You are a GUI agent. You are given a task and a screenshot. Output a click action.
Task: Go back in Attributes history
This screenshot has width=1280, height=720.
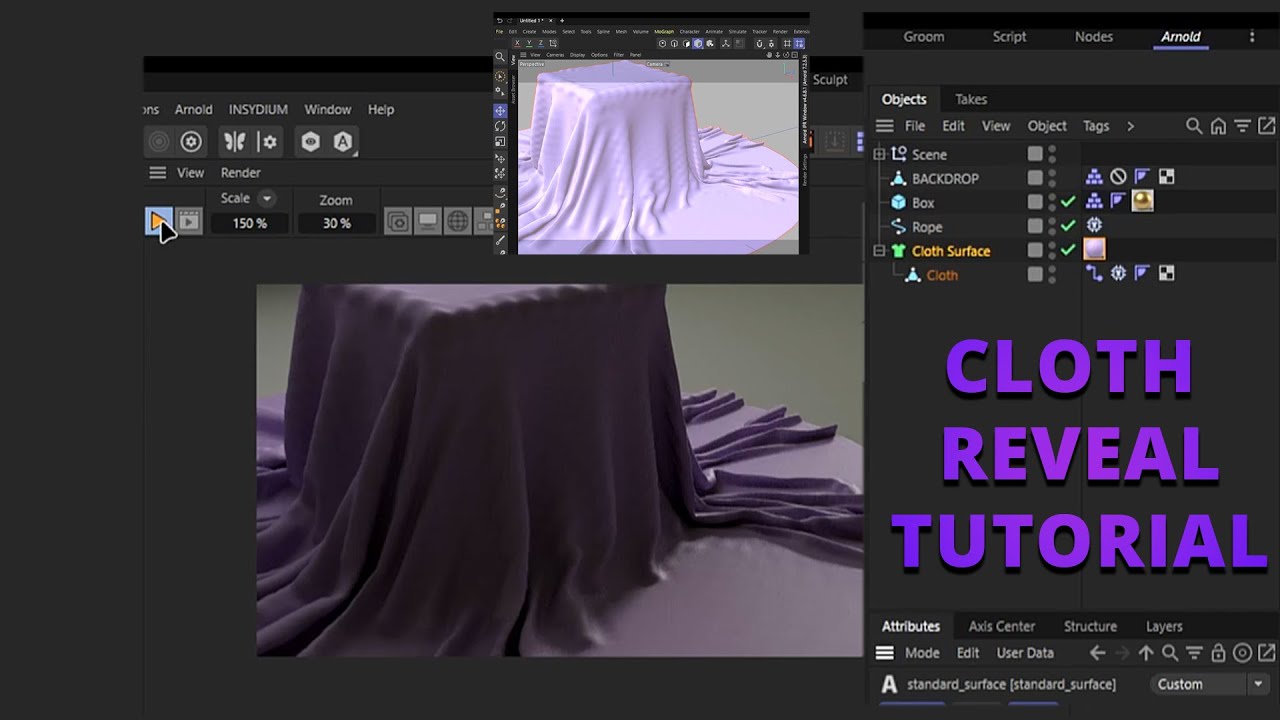coord(1098,653)
